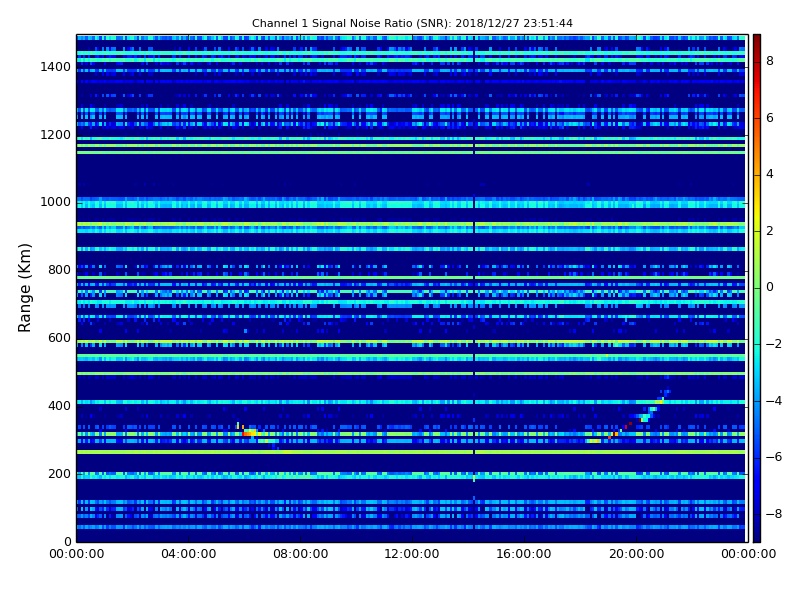Image resolution: width=800 pixels, height=600 pixels.
Task: Click the colorbar label 0
Action: coord(770,287)
